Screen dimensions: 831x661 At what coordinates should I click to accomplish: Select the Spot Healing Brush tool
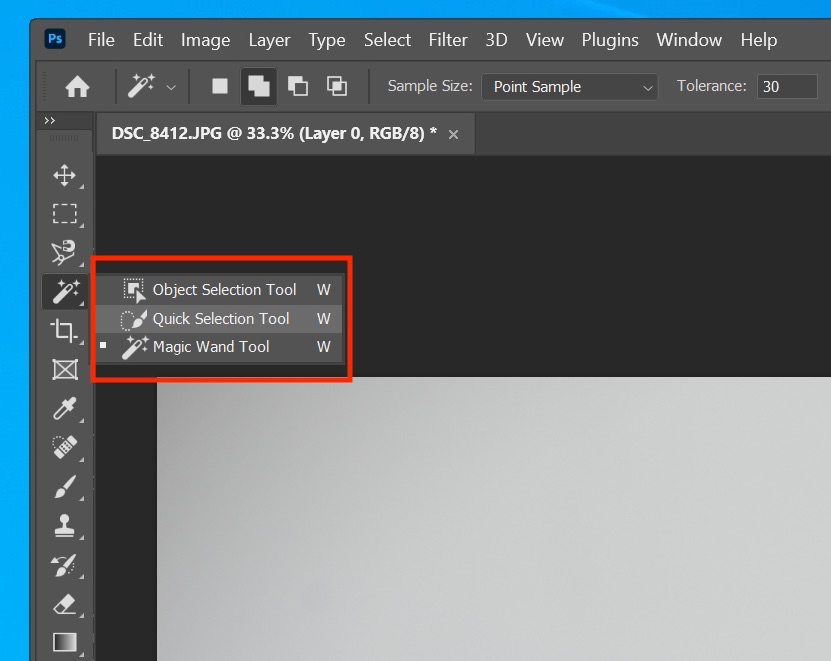click(x=65, y=447)
